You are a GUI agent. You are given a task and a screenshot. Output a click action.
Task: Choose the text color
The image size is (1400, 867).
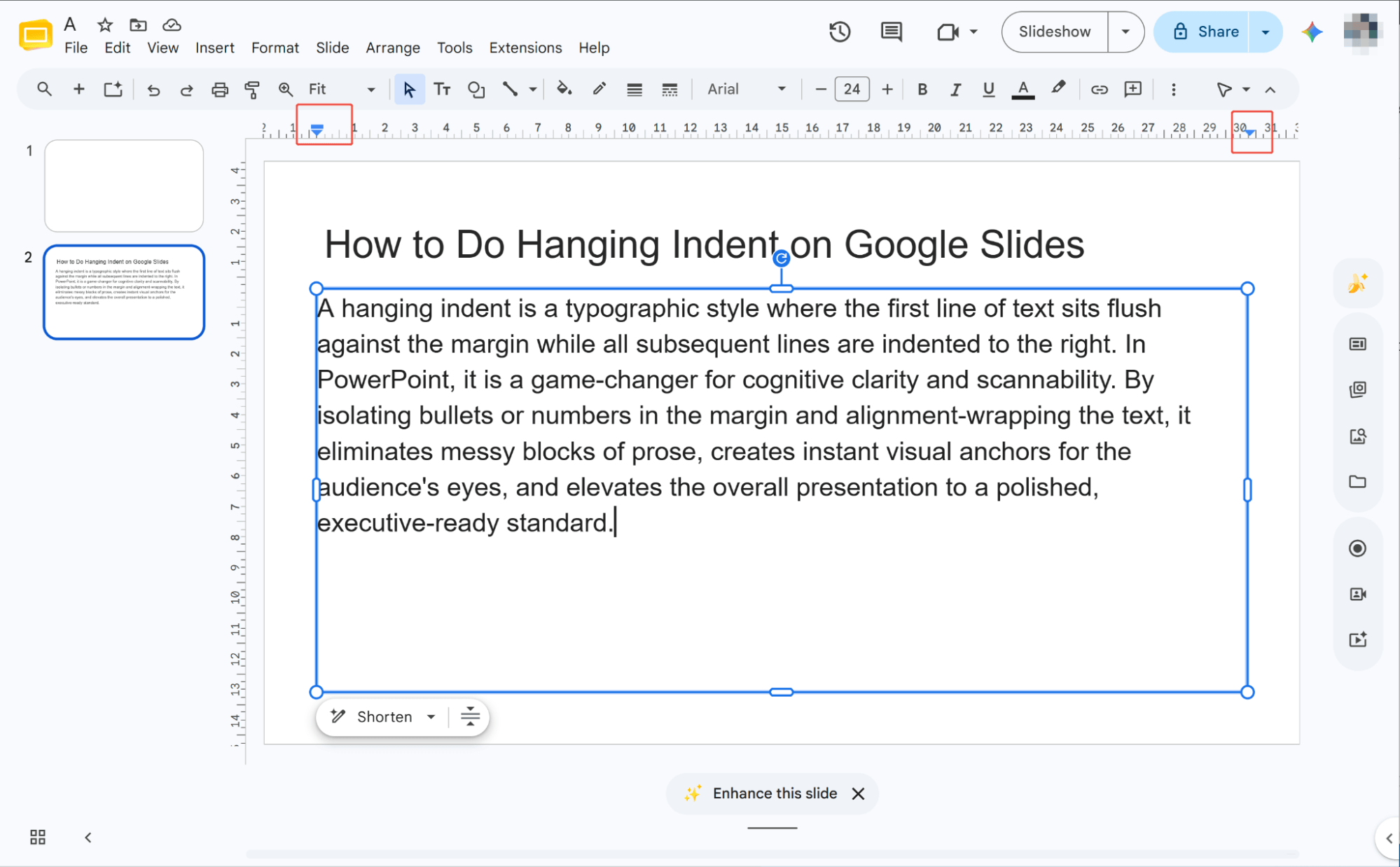1023,89
